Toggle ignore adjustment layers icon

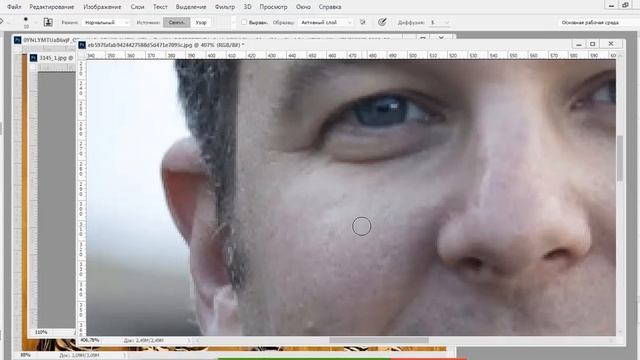(362, 22)
